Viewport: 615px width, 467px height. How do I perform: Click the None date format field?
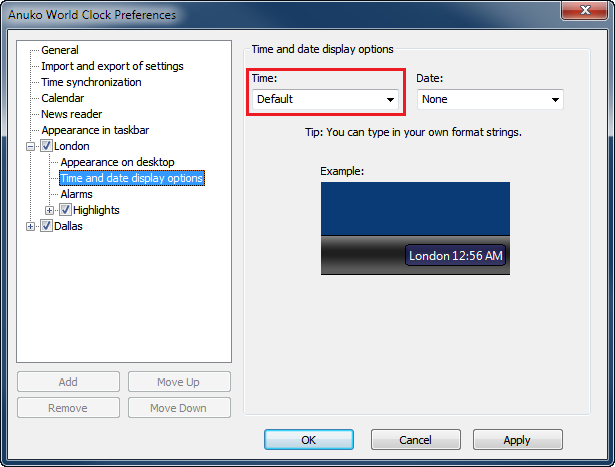(490, 100)
